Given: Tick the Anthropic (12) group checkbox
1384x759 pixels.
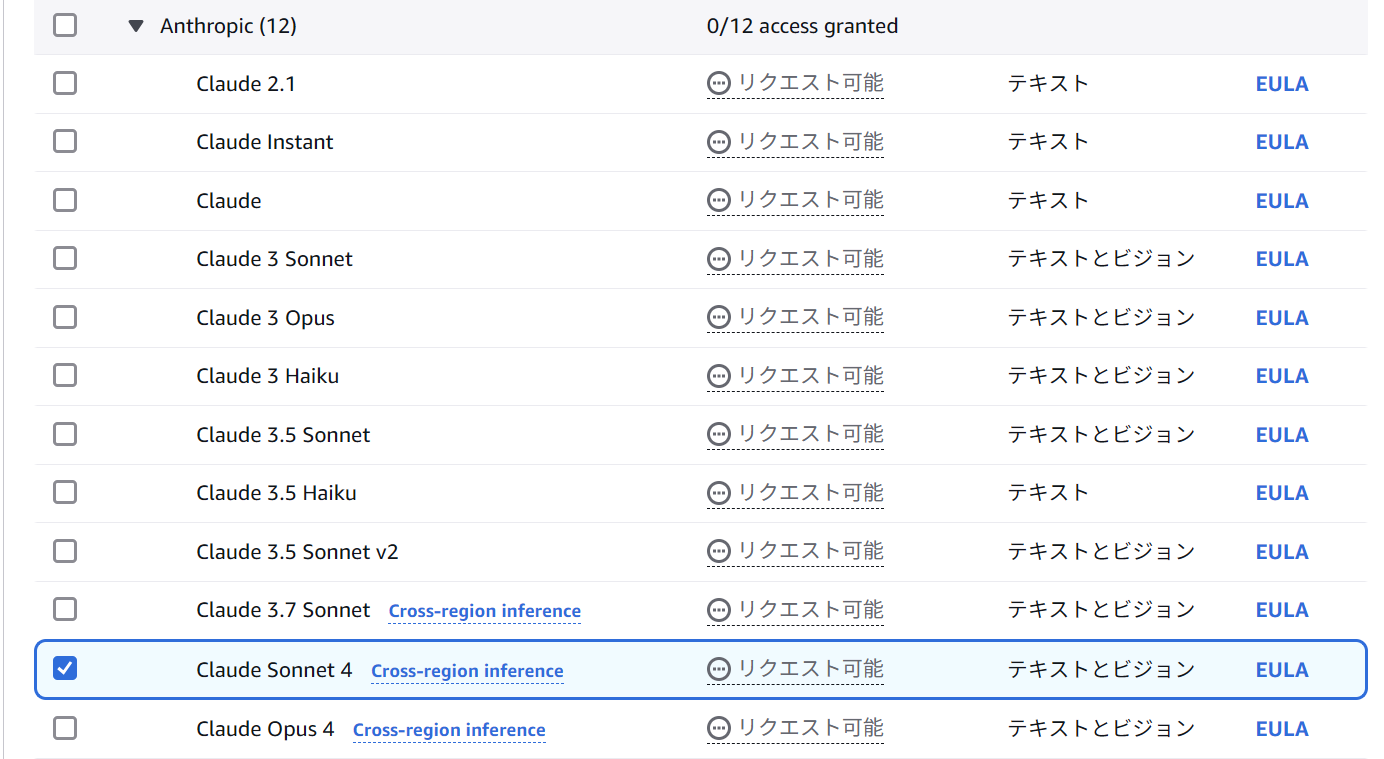Looking at the screenshot, I should point(65,25).
